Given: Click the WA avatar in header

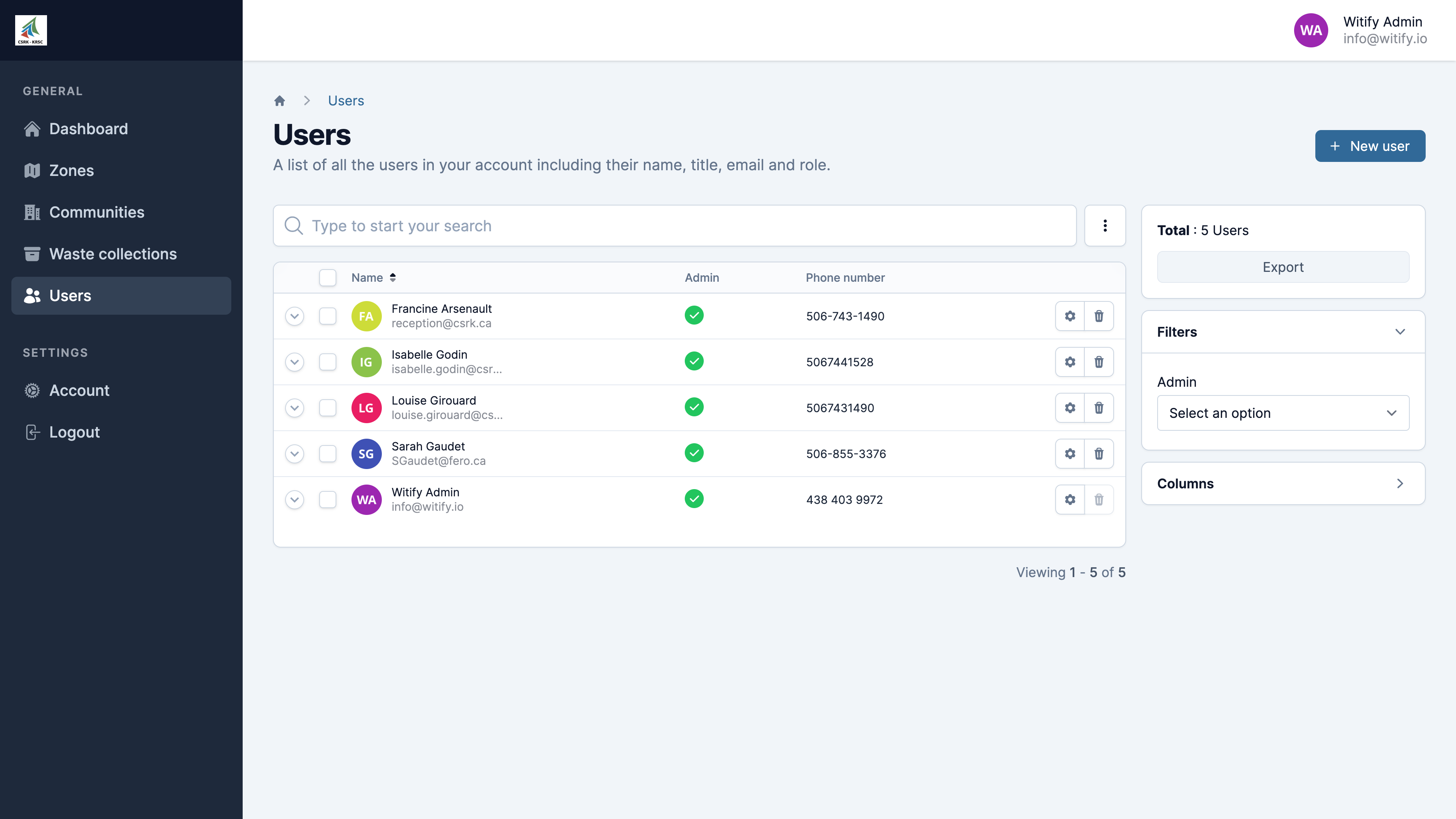Looking at the screenshot, I should pyautogui.click(x=1310, y=30).
